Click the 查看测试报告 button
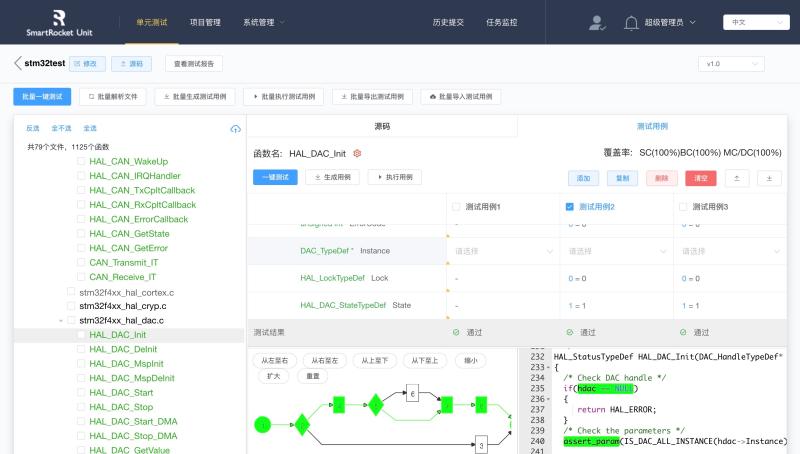Viewport: 800px width, 454px height. tap(194, 63)
